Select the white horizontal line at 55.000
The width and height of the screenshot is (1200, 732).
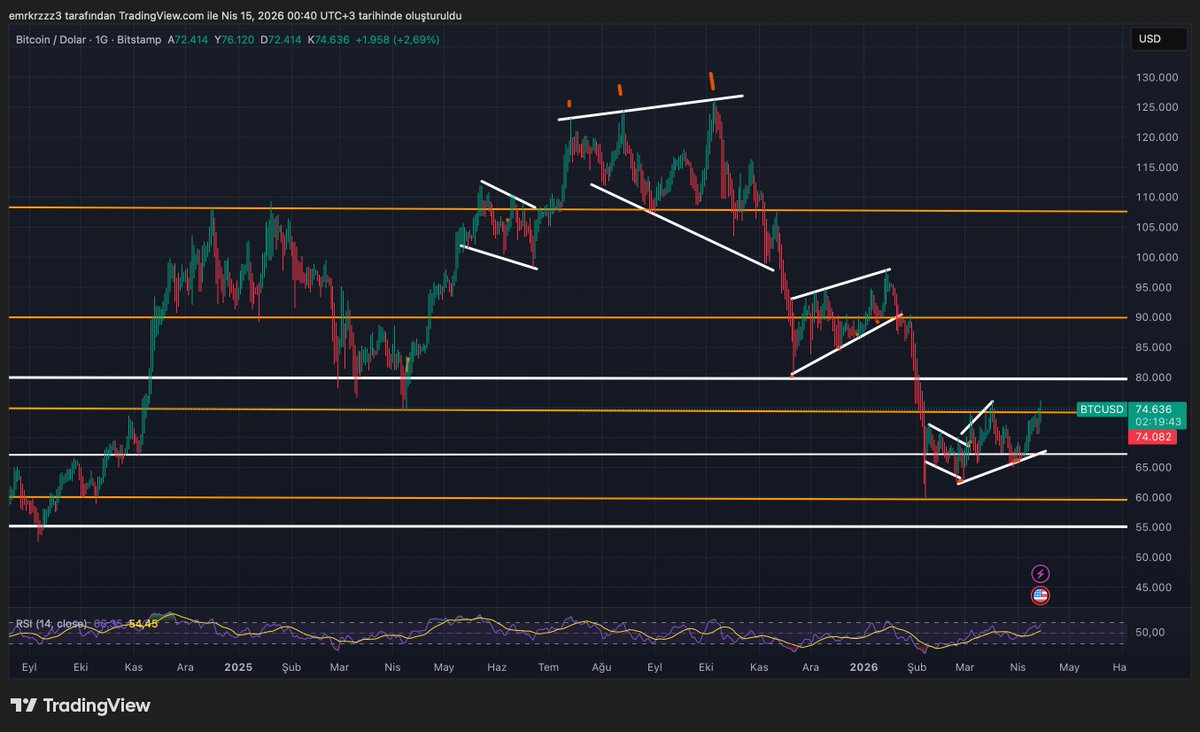tap(500, 526)
